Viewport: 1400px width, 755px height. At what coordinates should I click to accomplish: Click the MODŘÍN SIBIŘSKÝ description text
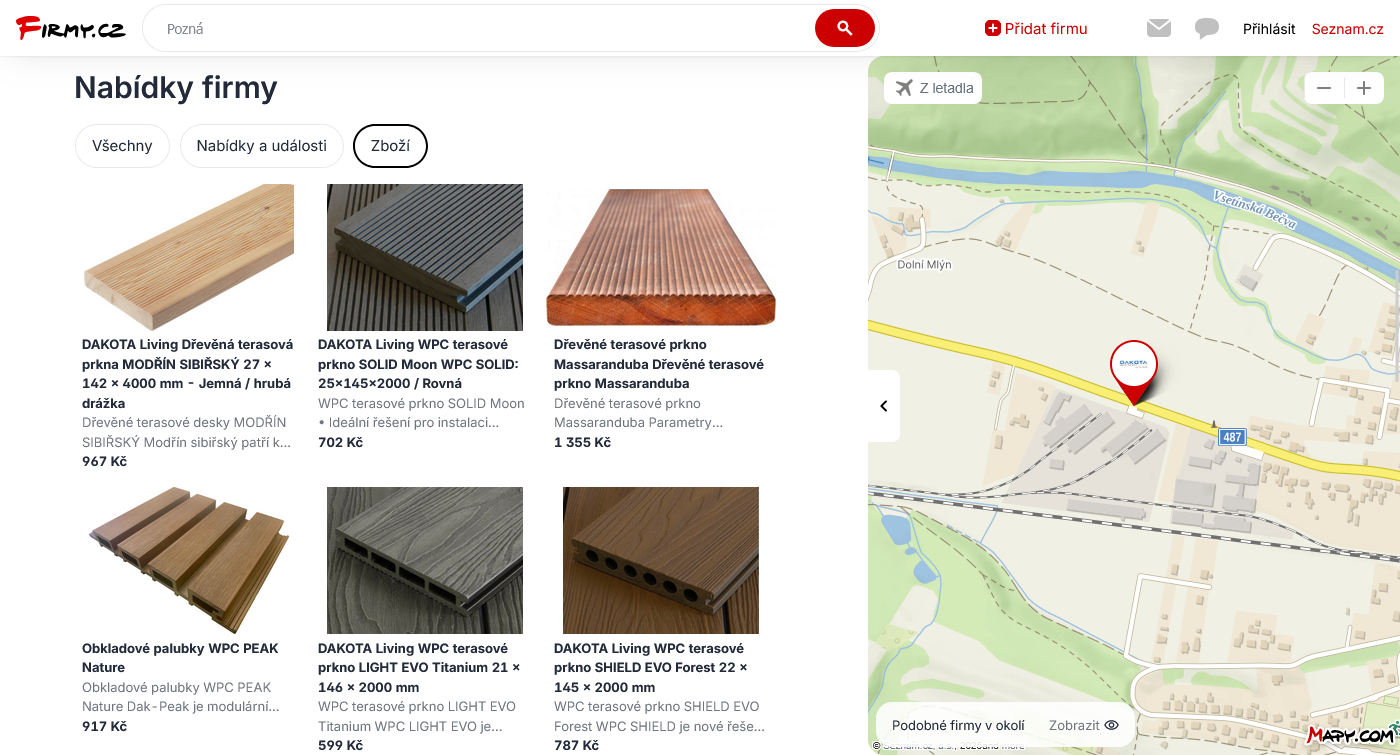187,432
